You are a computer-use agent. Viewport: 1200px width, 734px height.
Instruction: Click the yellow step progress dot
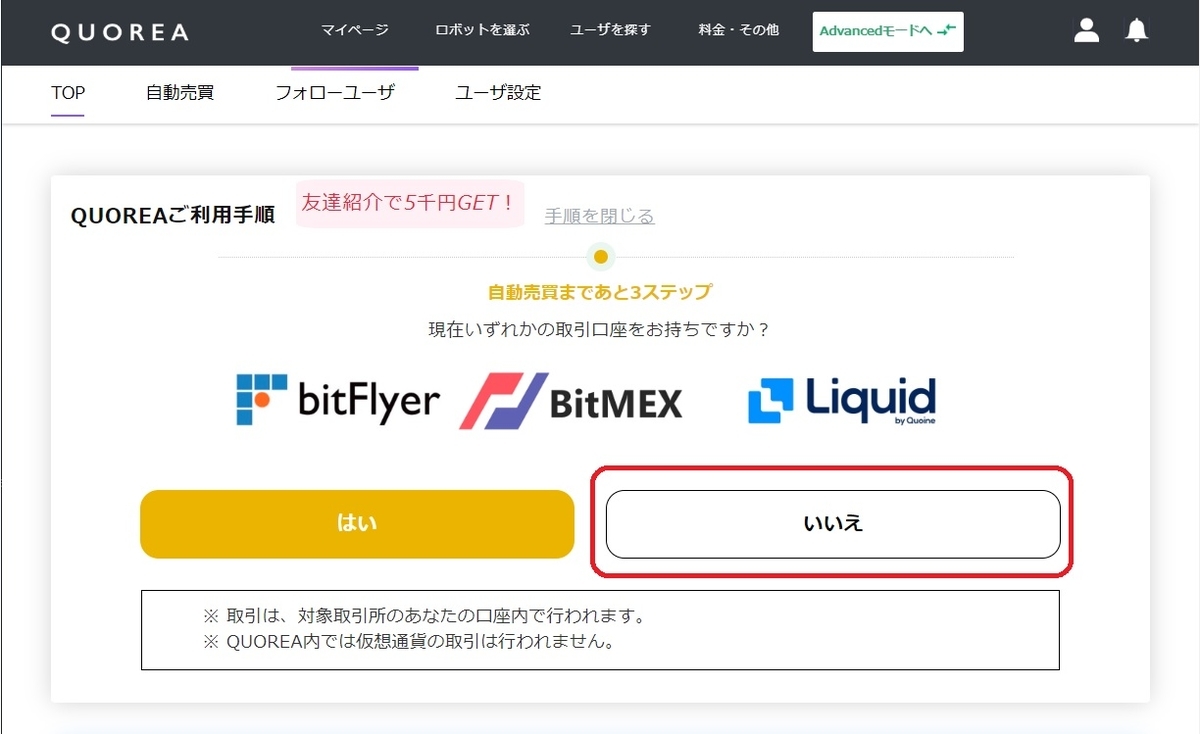click(600, 257)
